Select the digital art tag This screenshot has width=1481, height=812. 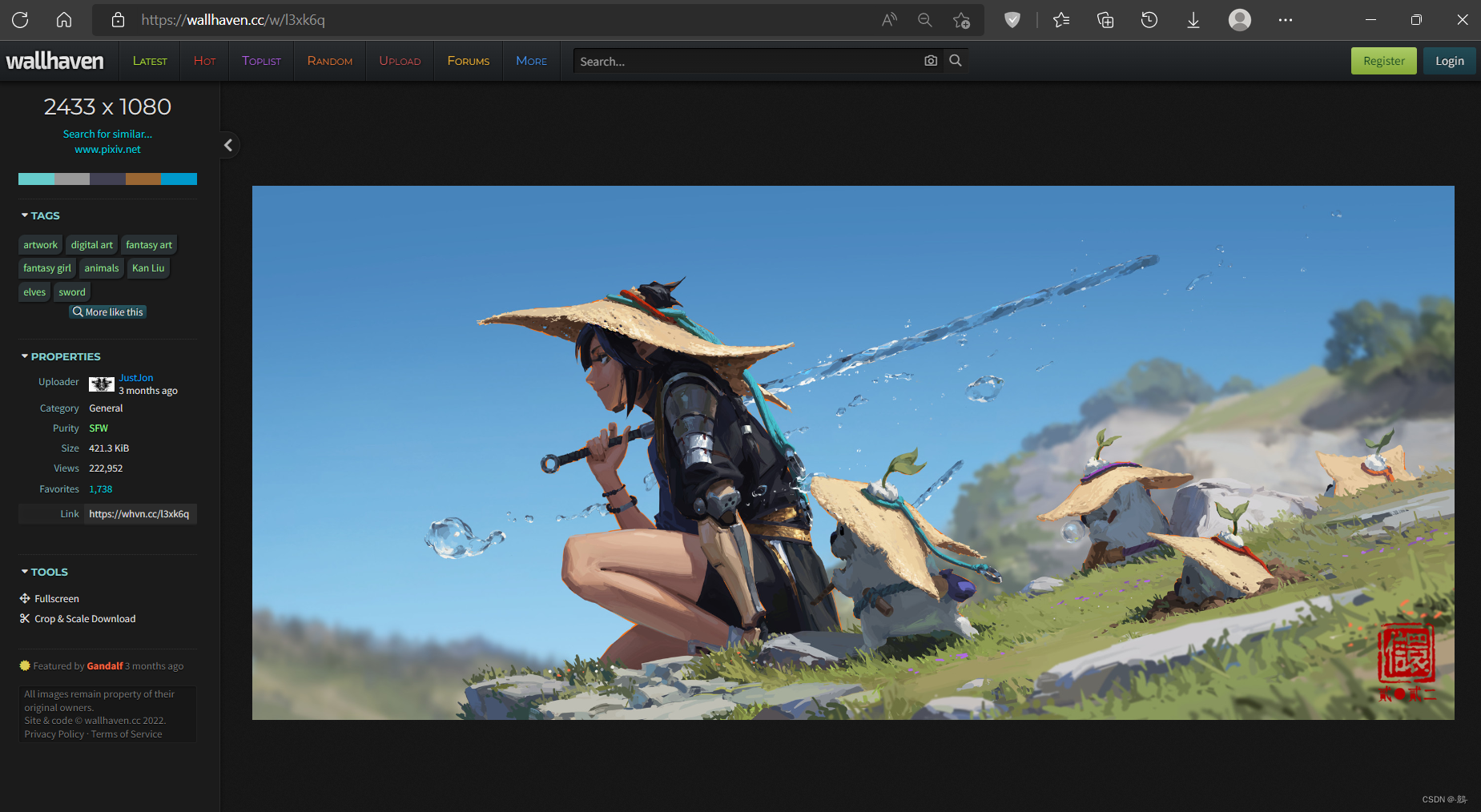91,244
